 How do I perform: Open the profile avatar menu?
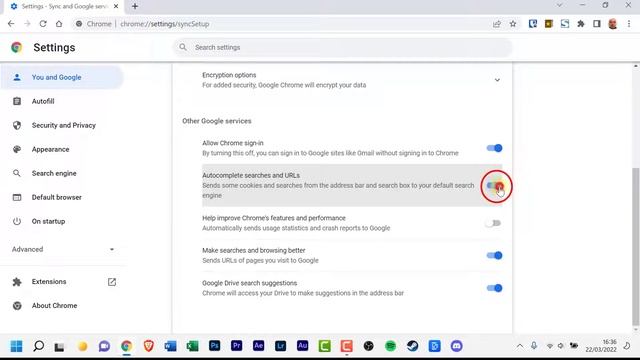pos(613,24)
